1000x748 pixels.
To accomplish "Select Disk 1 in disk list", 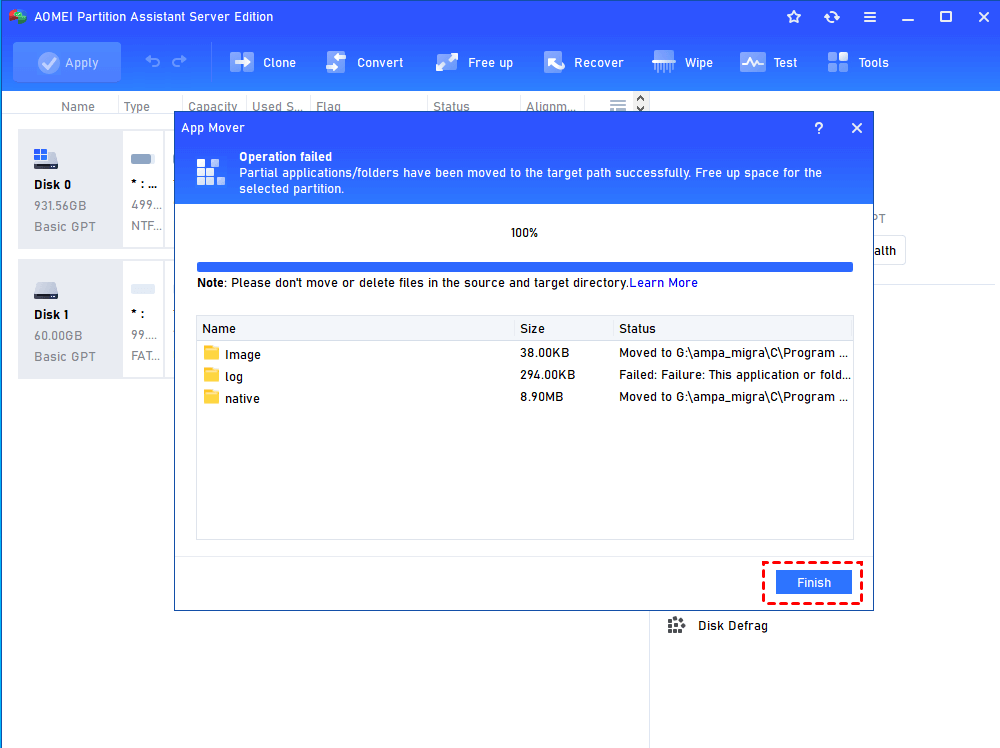I will 70,319.
